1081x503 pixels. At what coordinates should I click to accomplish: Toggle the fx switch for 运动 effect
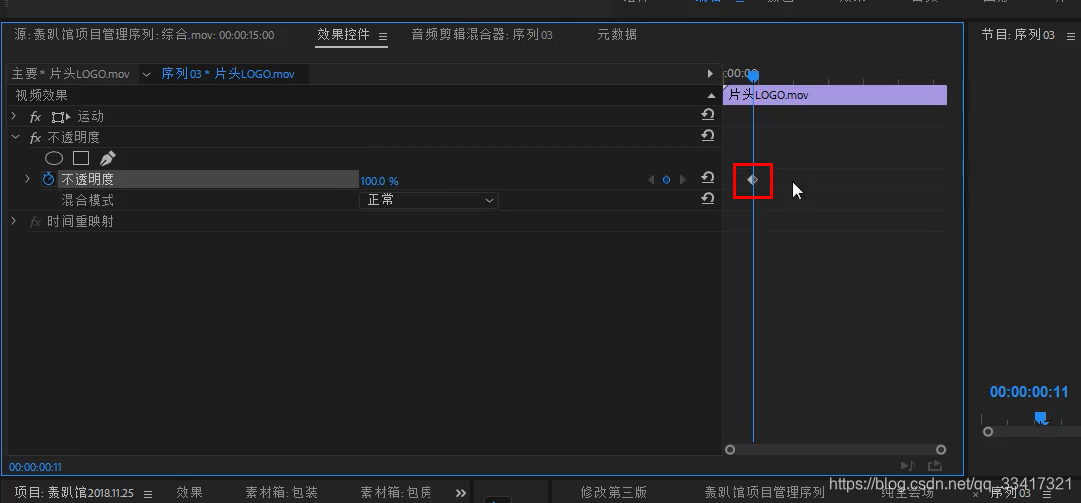coord(36,117)
